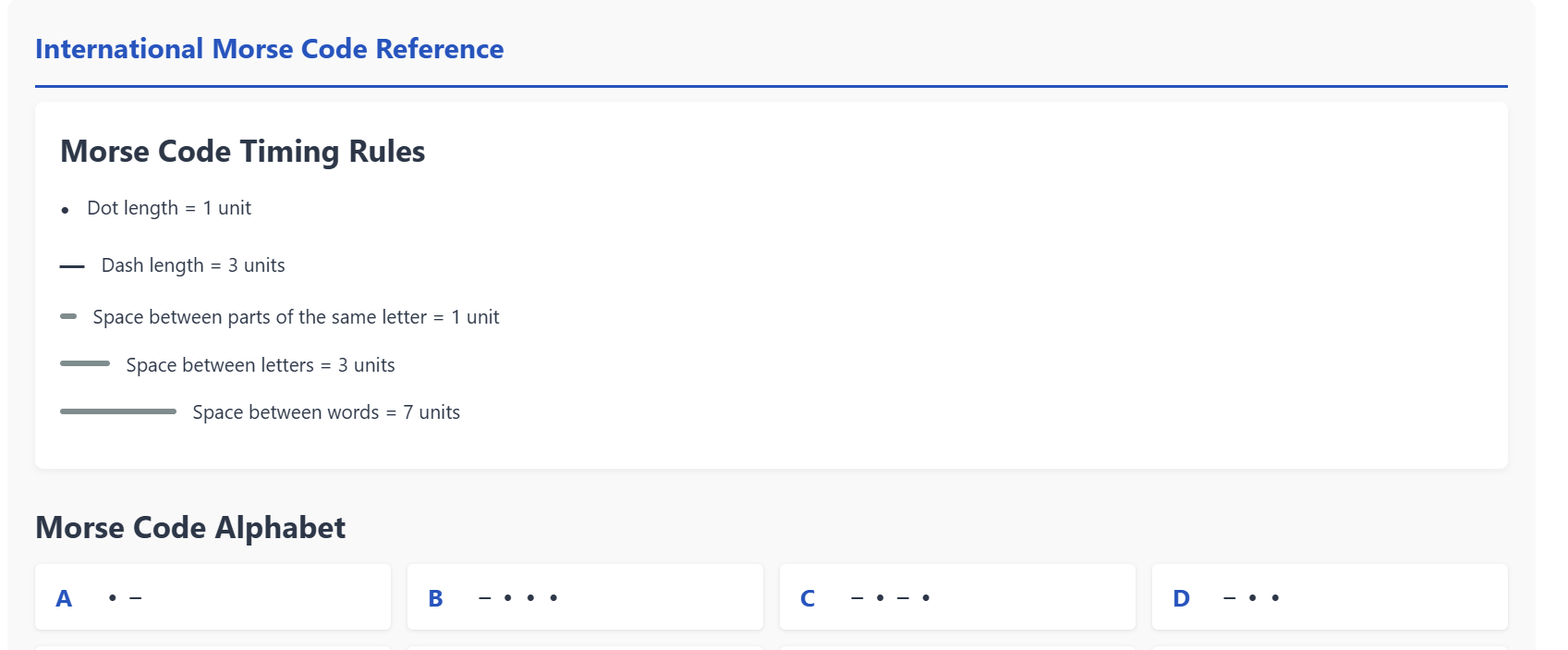The height and width of the screenshot is (650, 1568).
Task: Click the Morse pattern for letter B
Action: pyautogui.click(x=518, y=598)
